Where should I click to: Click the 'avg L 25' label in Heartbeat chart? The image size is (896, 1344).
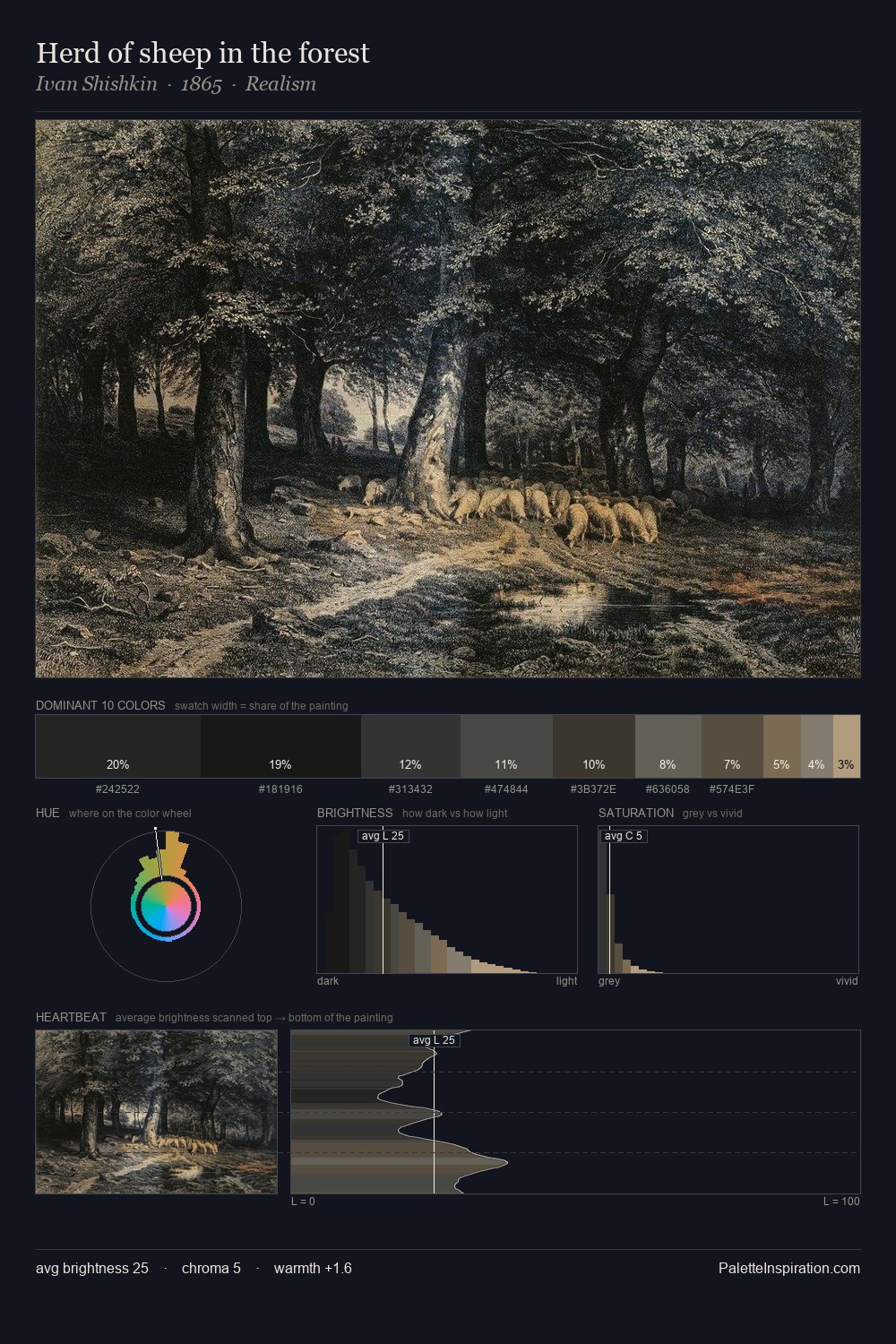[434, 1040]
